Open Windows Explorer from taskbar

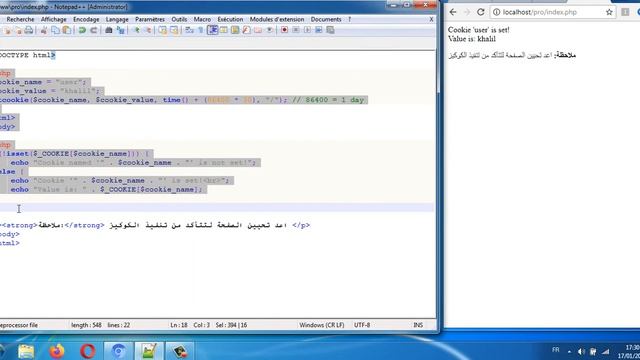click(x=26, y=351)
